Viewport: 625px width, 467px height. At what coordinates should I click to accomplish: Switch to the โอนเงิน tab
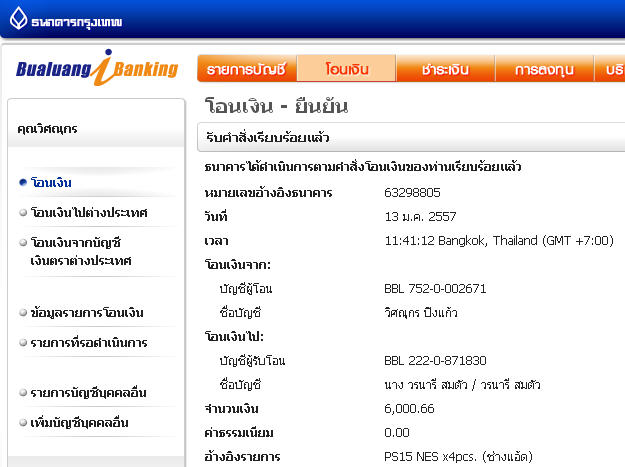coord(346,69)
